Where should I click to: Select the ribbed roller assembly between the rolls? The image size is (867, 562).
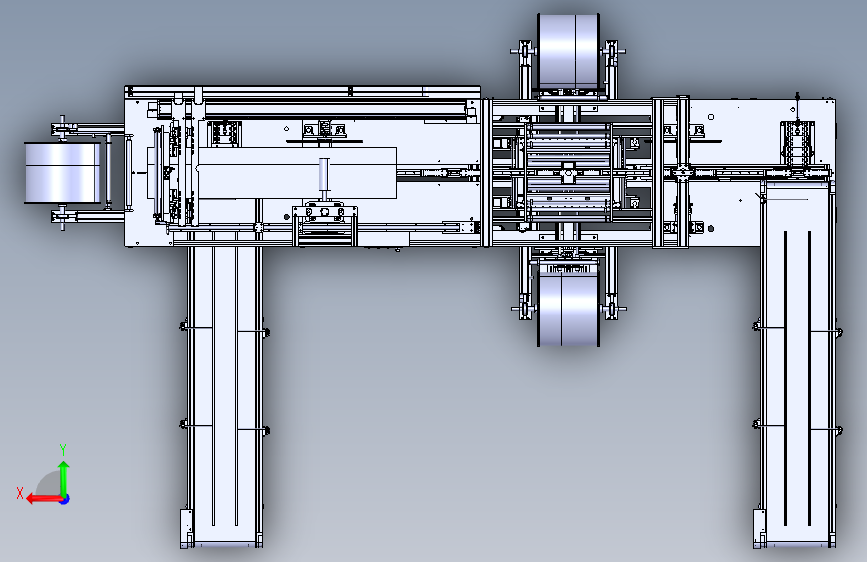click(568, 173)
